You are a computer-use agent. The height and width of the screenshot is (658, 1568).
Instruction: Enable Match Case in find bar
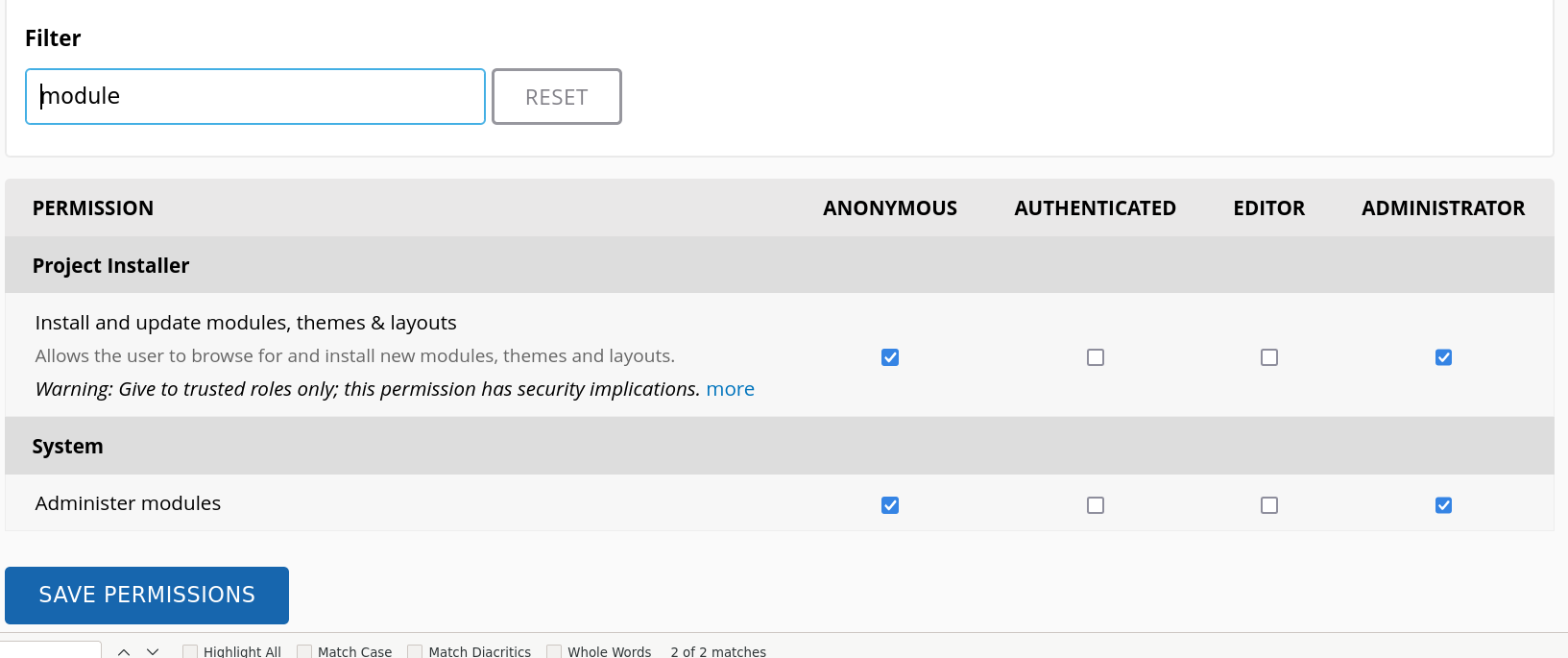304,651
